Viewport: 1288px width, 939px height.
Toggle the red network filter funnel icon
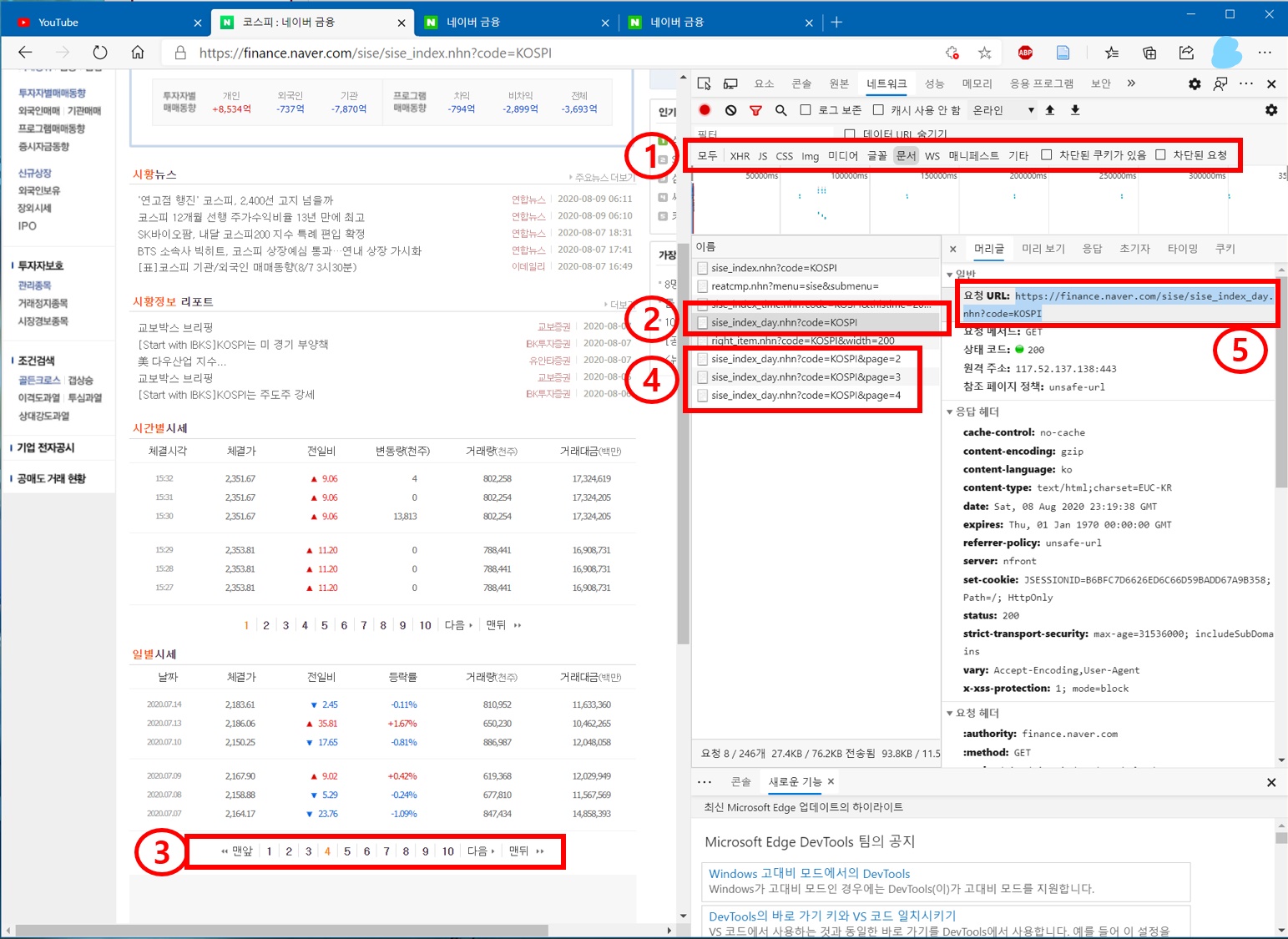755,110
